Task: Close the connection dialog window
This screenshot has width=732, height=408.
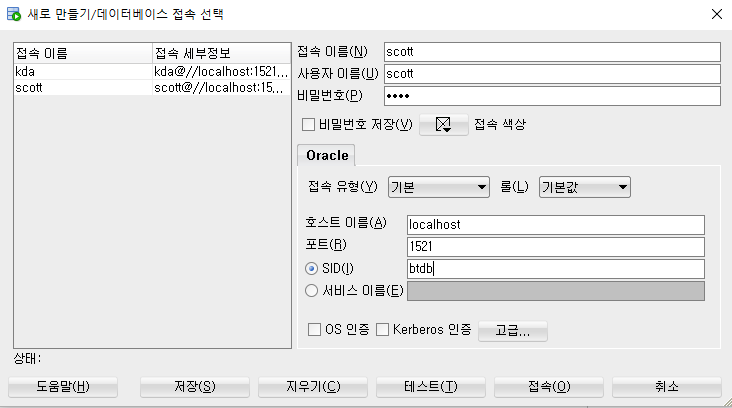Action: (717, 14)
